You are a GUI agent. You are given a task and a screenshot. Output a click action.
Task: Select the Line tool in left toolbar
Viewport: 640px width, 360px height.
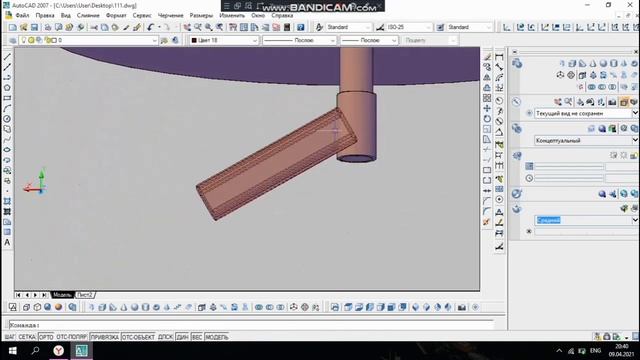point(7,56)
